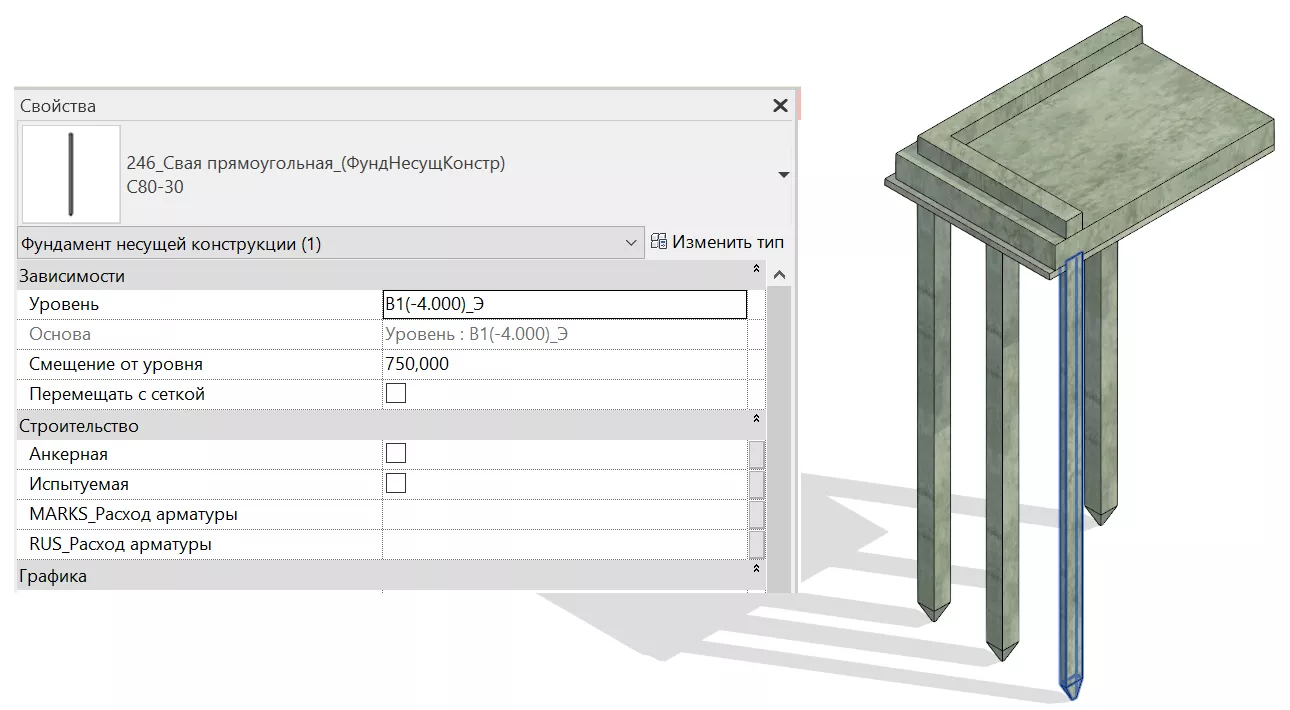Click the small button beside Анкерная row
1290x710 pixels.
pos(756,455)
